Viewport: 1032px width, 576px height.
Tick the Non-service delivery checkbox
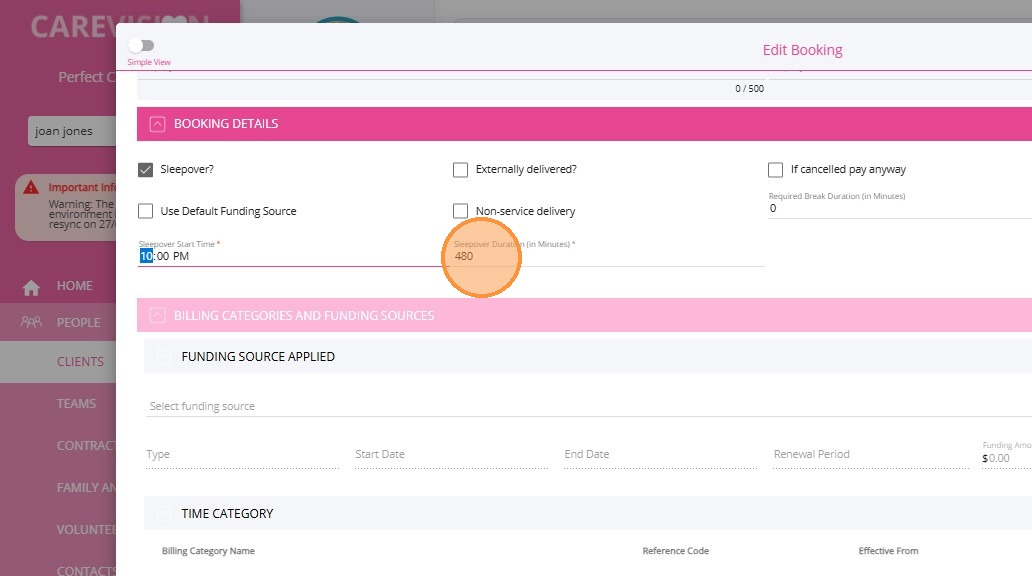[x=460, y=211]
